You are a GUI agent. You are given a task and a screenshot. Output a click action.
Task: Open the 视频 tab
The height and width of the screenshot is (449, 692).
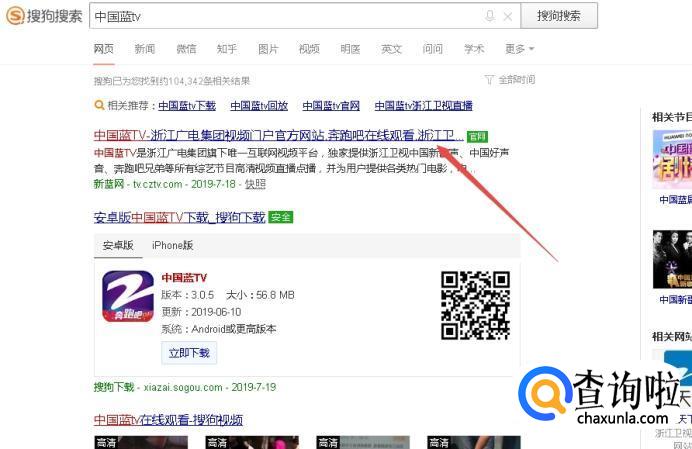tap(309, 49)
